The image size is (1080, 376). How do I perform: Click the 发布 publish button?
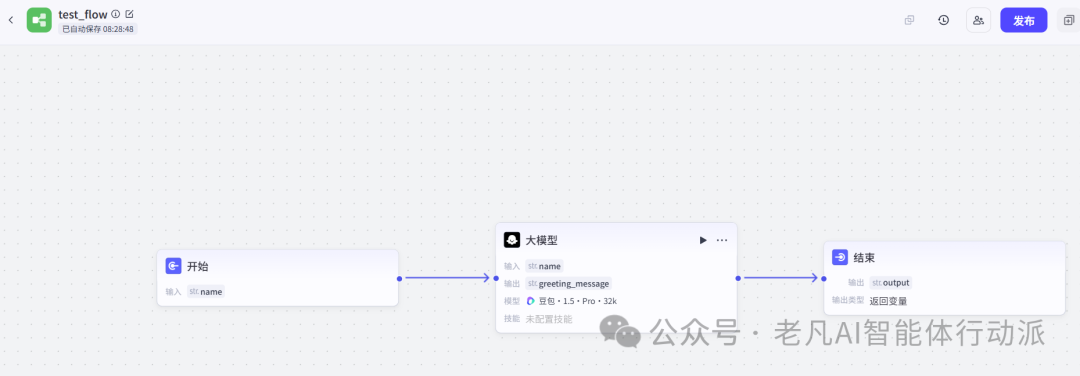click(x=1024, y=20)
